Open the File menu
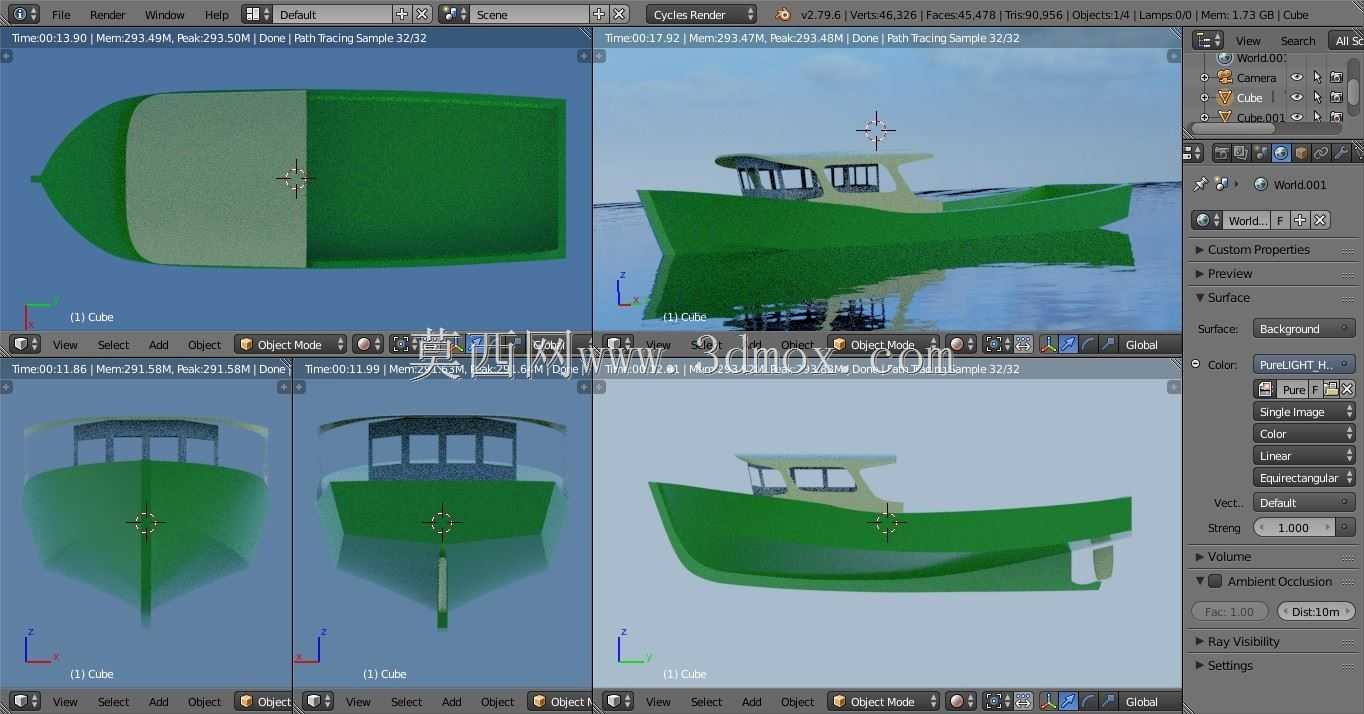 [x=61, y=14]
